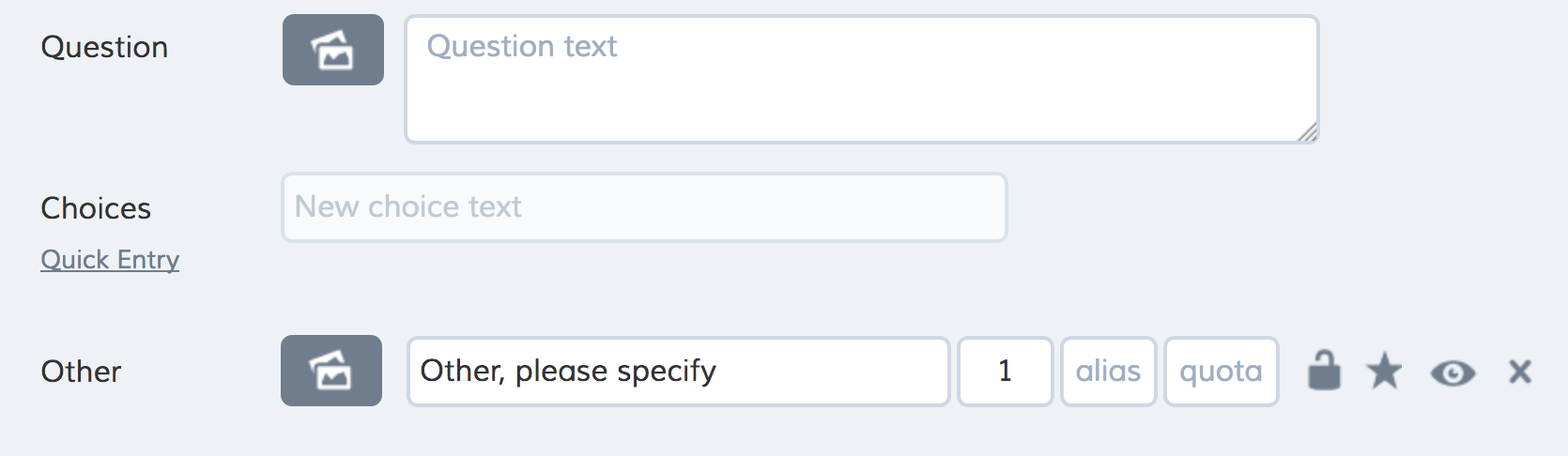This screenshot has height=456, width=1568.
Task: Click the Other label
Action: 81,372
